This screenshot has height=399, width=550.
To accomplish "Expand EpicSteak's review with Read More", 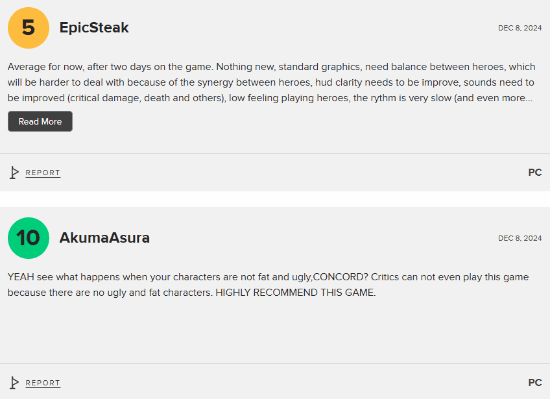I will tap(40, 121).
